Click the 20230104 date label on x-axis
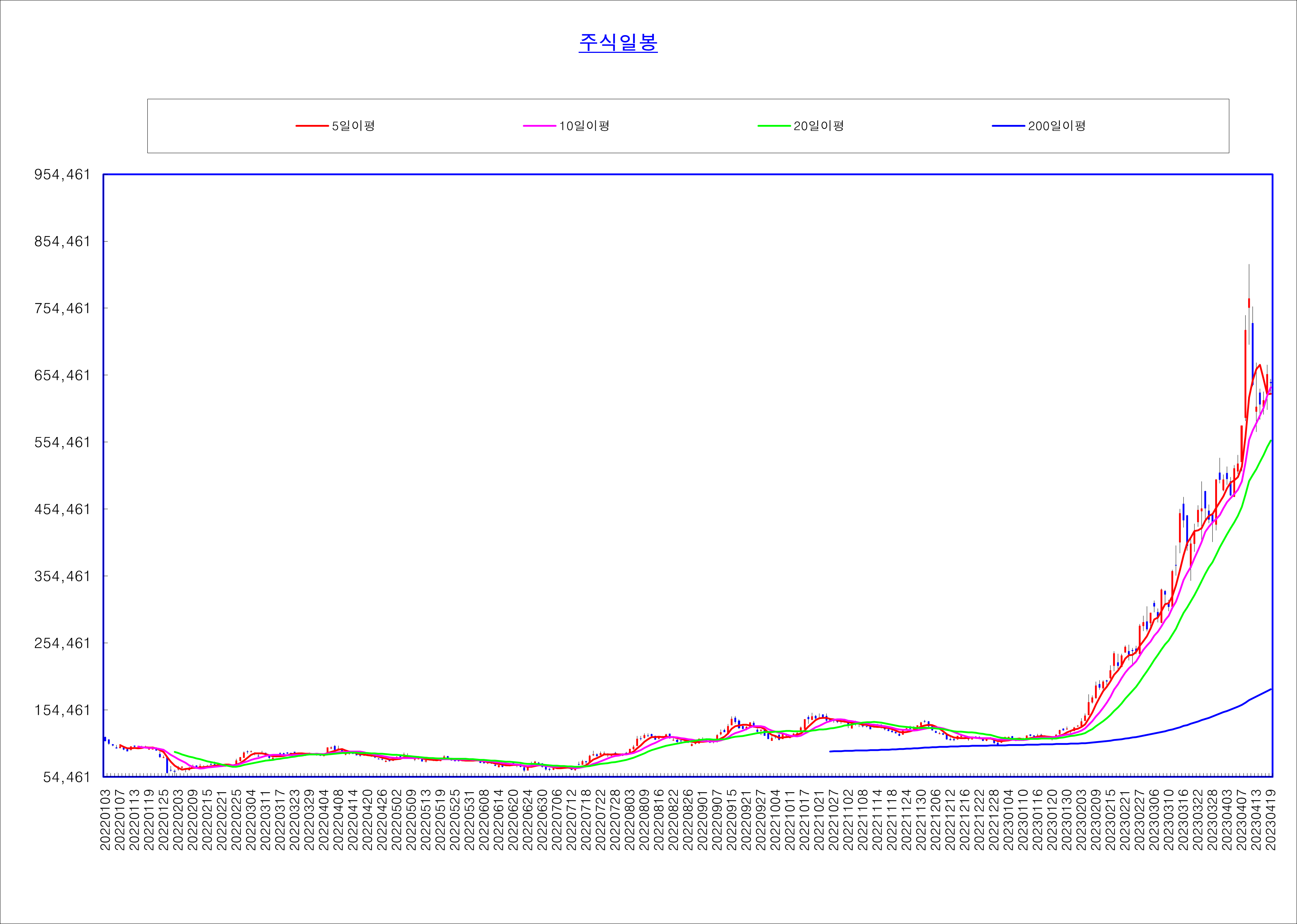1297x924 pixels. tap(1008, 819)
